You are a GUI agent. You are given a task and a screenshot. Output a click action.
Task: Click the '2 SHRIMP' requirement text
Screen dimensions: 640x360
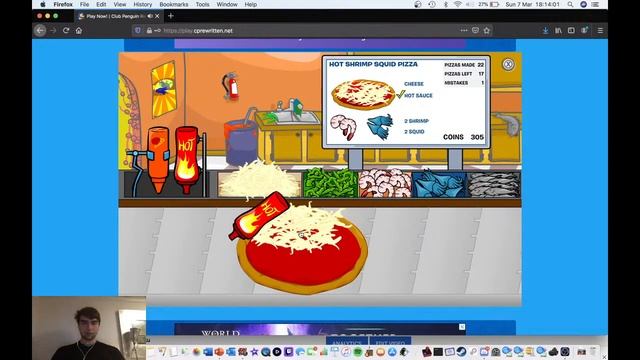click(416, 121)
